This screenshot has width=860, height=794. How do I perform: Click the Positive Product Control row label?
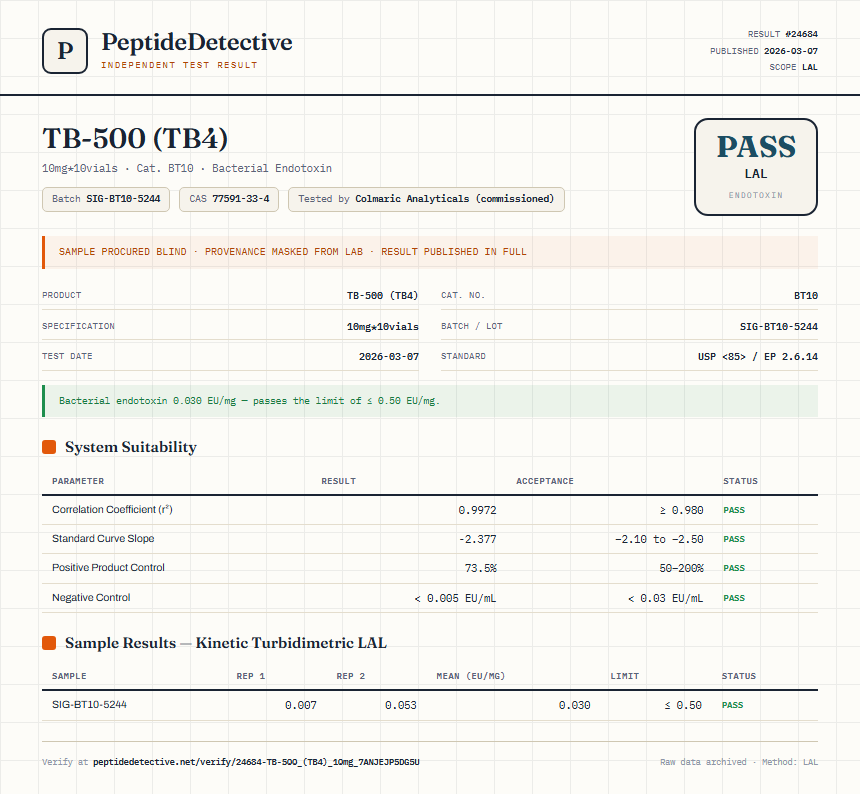(x=108, y=568)
